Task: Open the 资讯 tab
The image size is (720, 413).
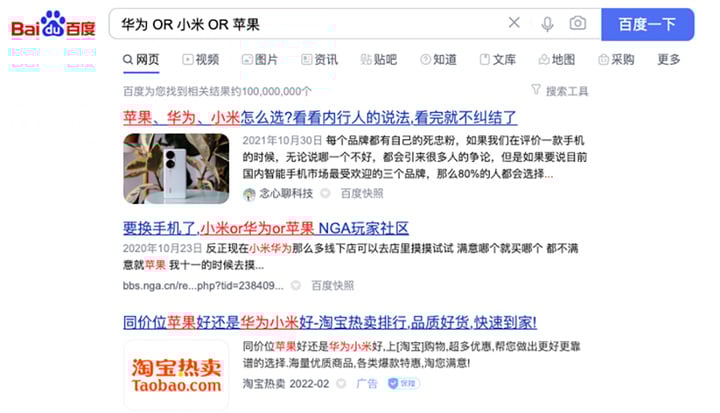Action: pyautogui.click(x=319, y=59)
